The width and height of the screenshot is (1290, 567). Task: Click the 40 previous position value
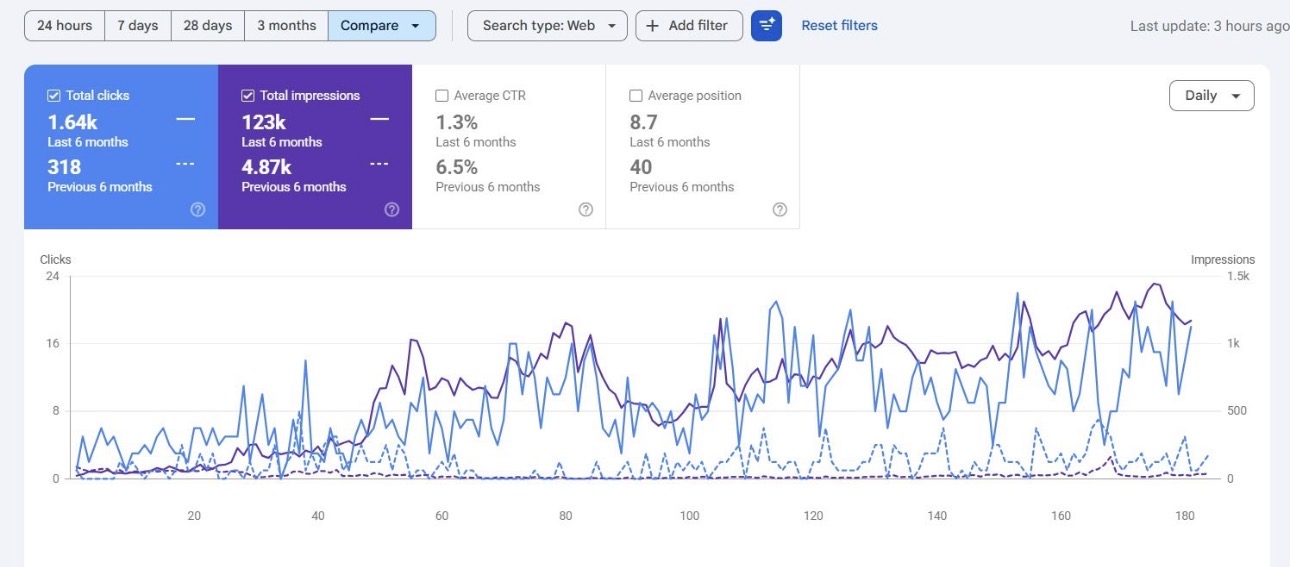click(641, 167)
